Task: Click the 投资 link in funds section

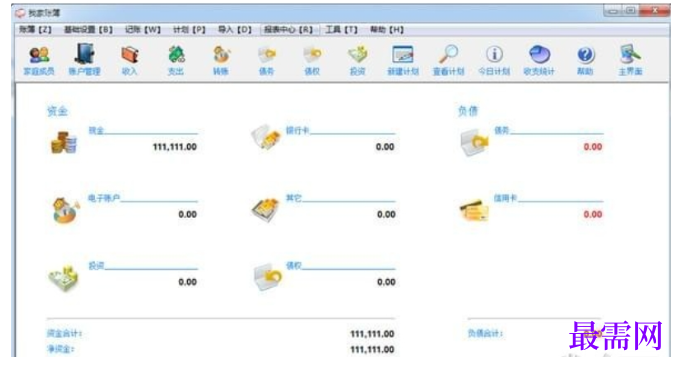Action: (96, 265)
